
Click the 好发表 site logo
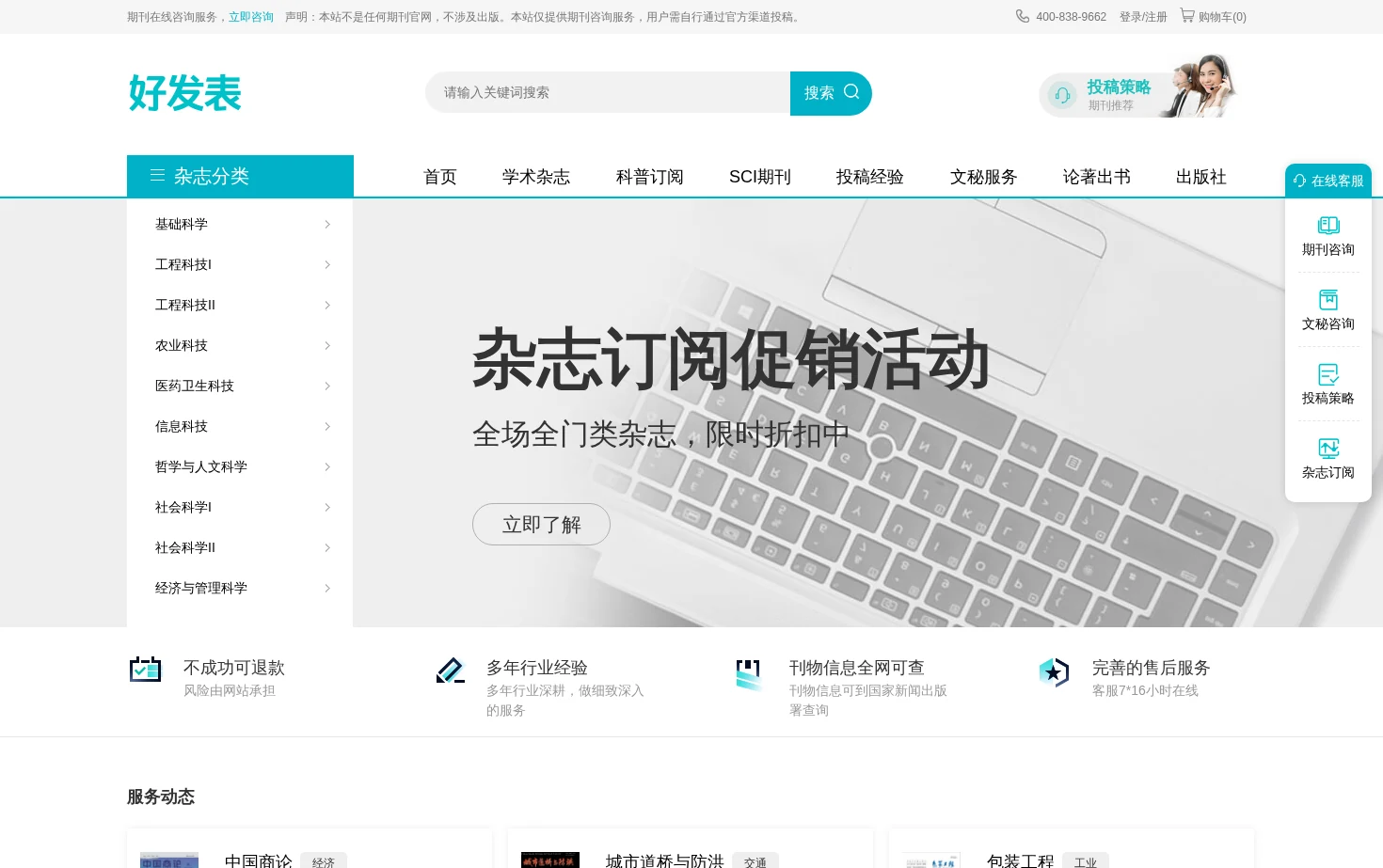pyautogui.click(x=185, y=93)
